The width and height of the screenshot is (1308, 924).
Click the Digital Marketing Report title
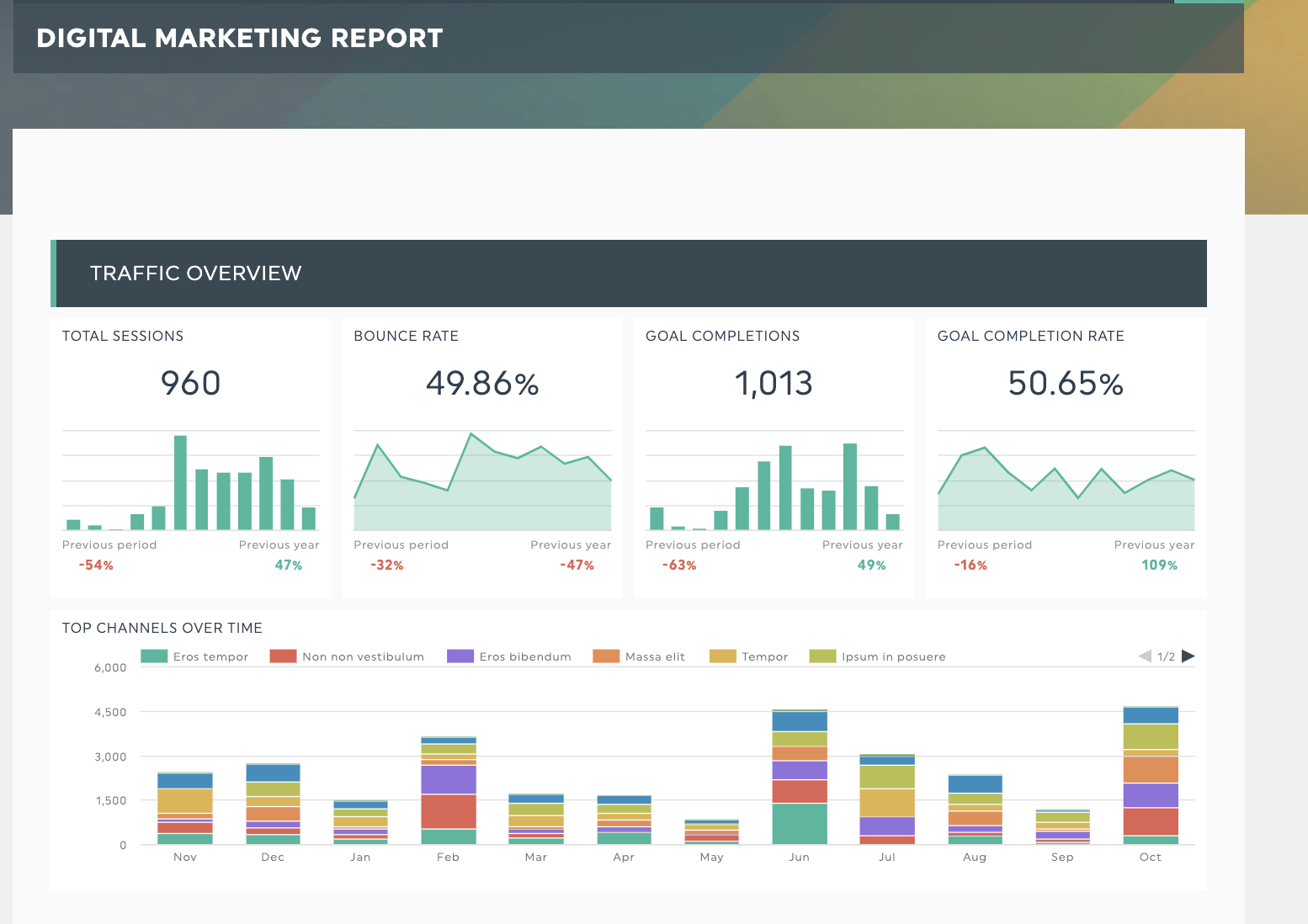point(240,39)
